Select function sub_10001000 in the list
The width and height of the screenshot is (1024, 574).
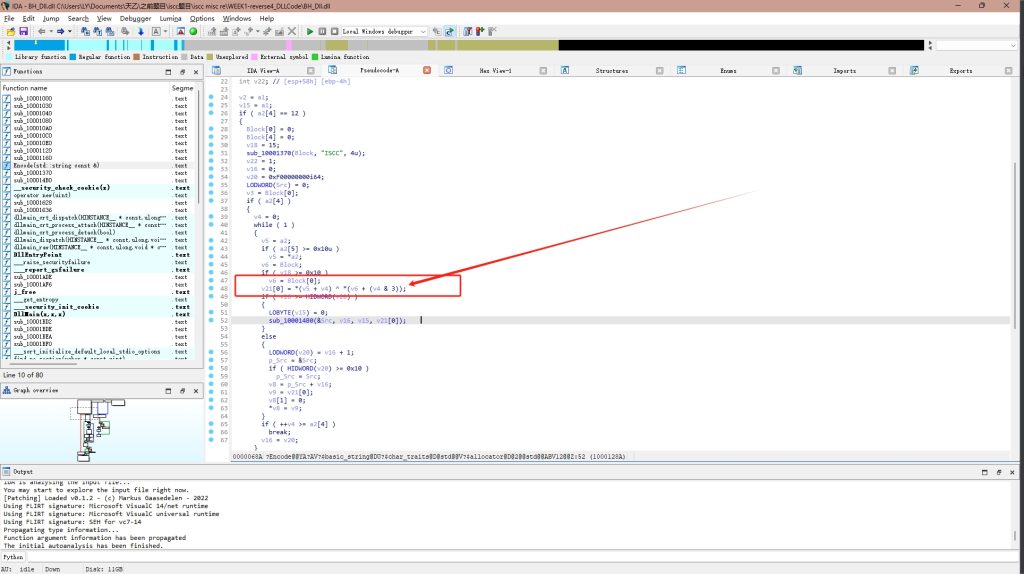(x=33, y=99)
